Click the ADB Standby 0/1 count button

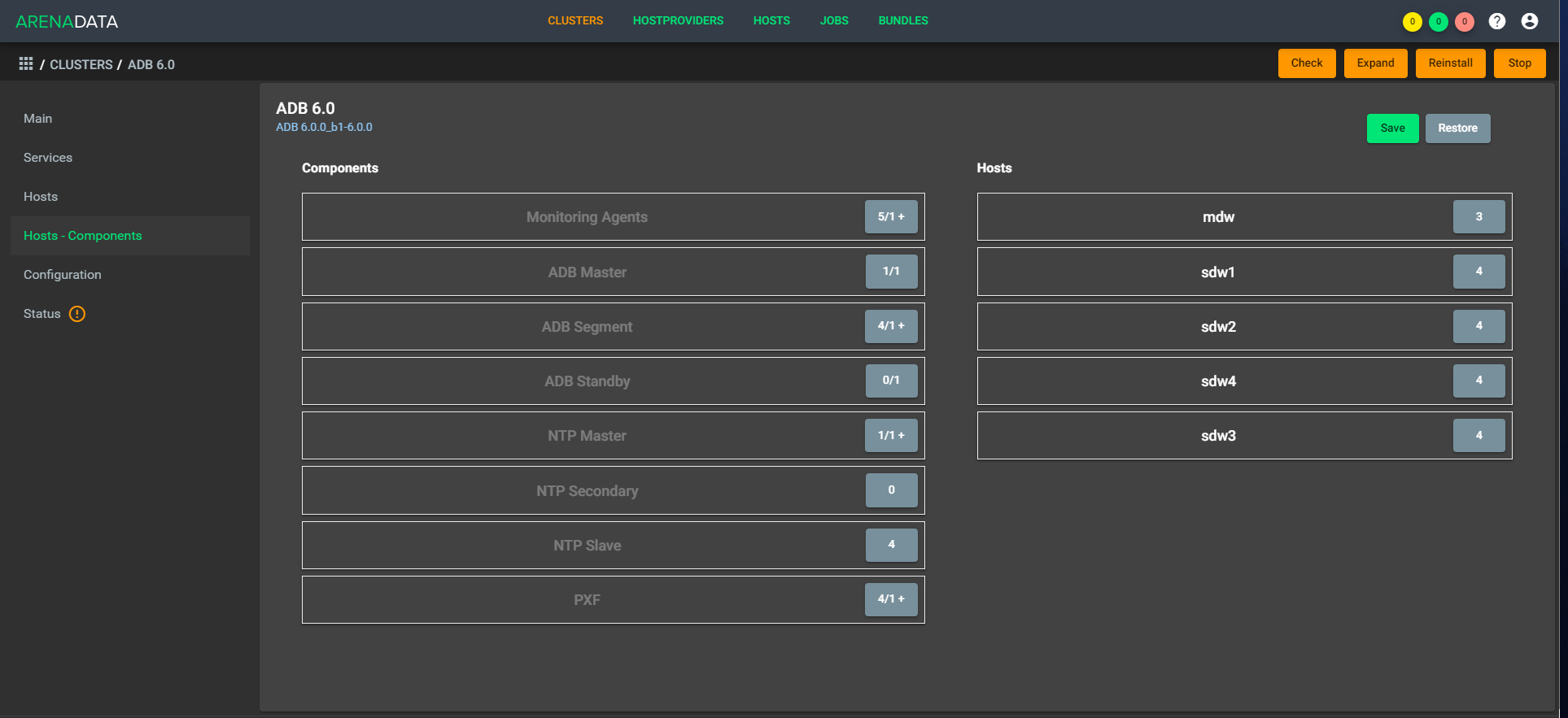tap(891, 381)
